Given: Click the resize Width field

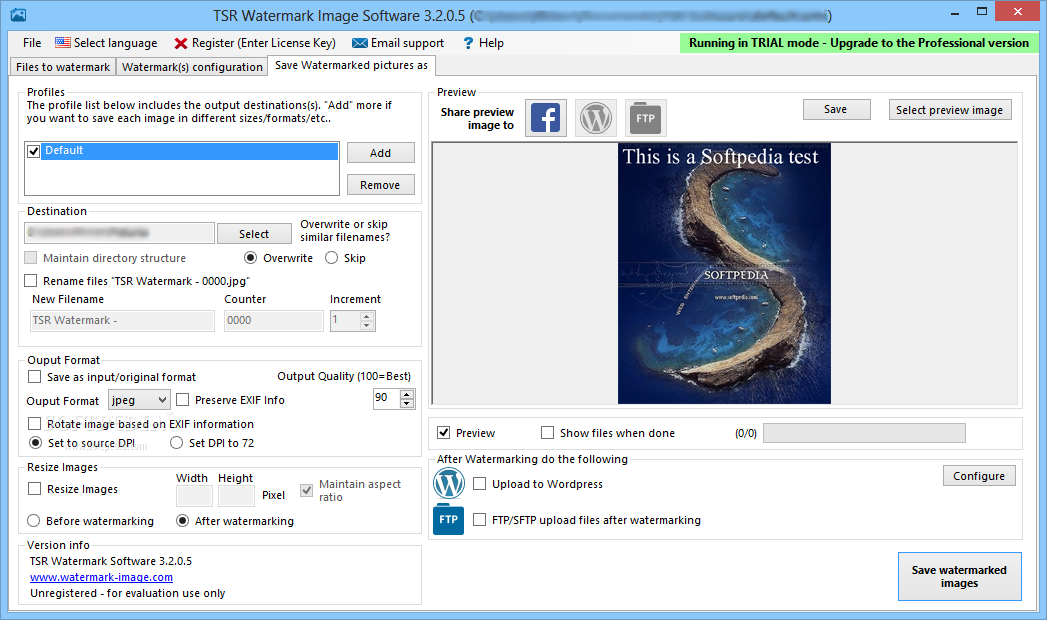Looking at the screenshot, I should pyautogui.click(x=194, y=496).
